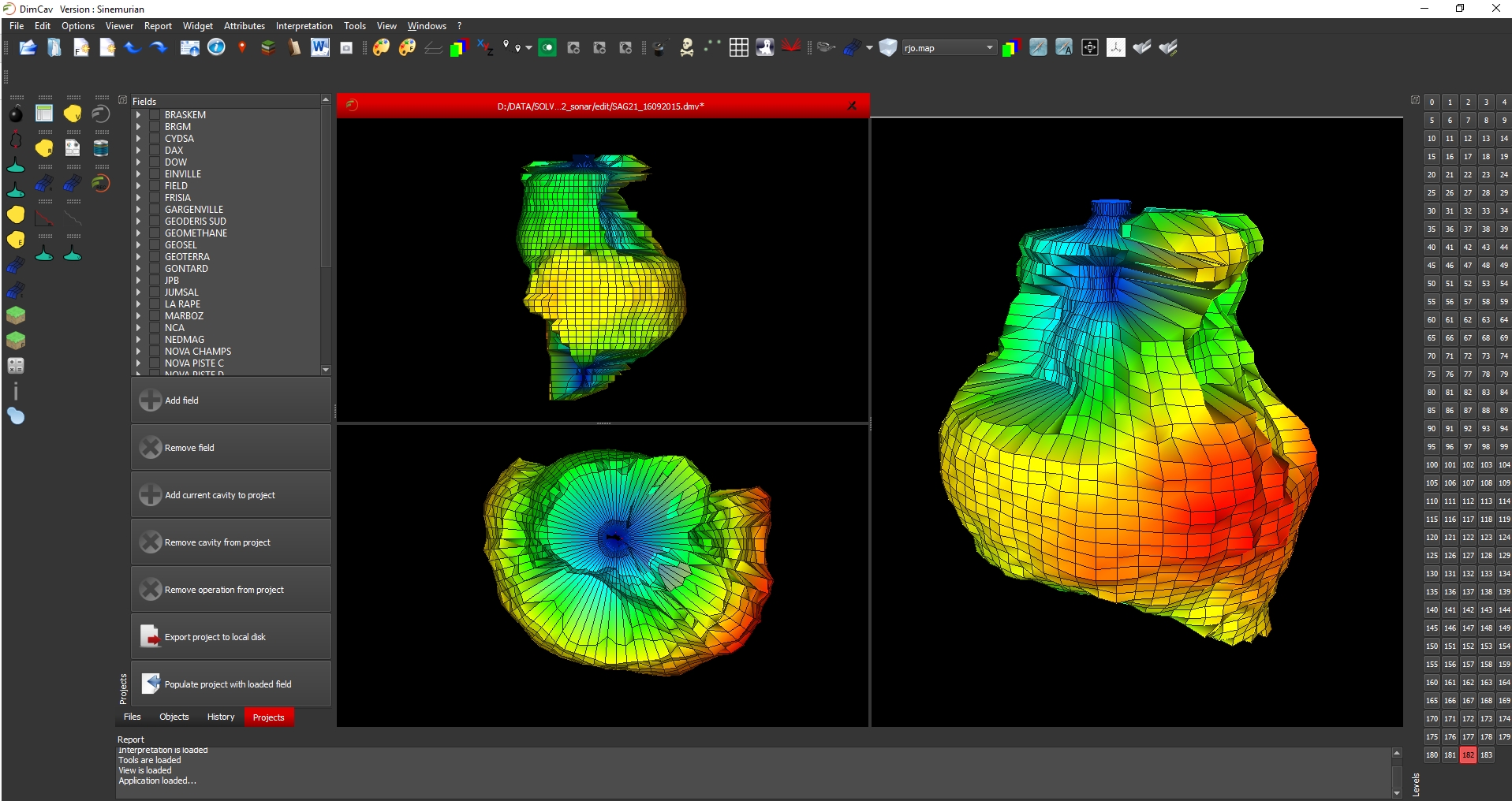Click the Word document export icon
Screen dimensions: 1512x801
319,48
